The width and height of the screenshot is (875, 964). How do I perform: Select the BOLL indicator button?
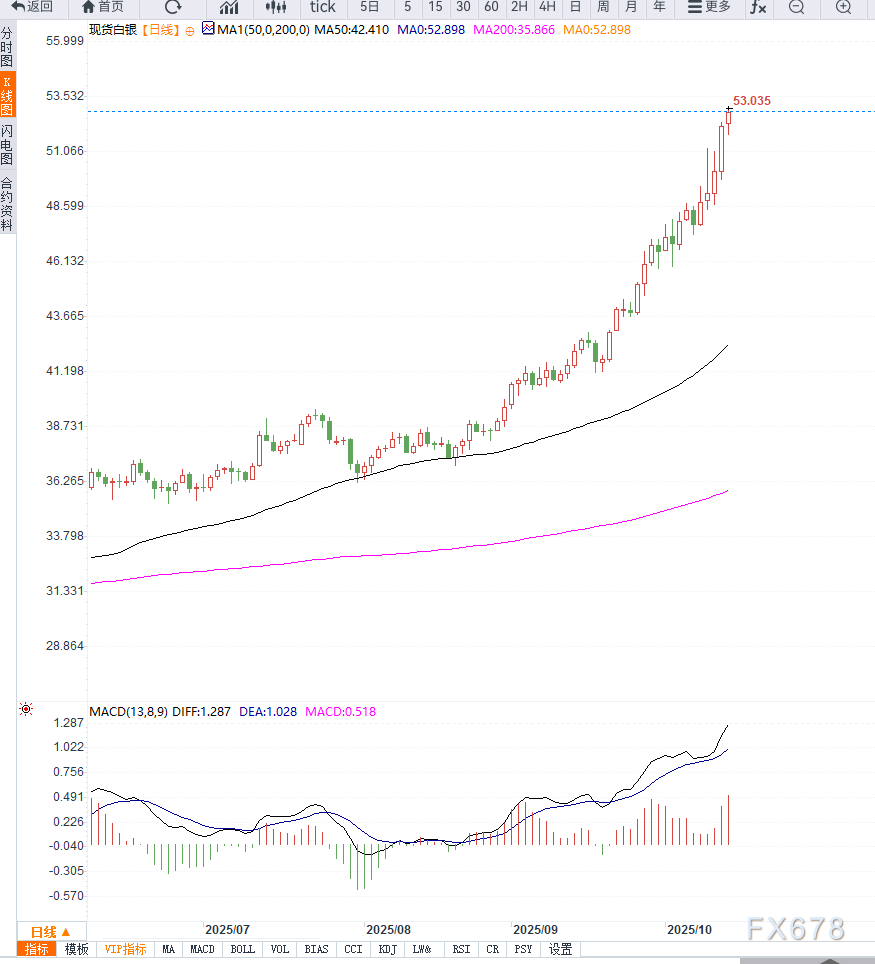pyautogui.click(x=242, y=949)
